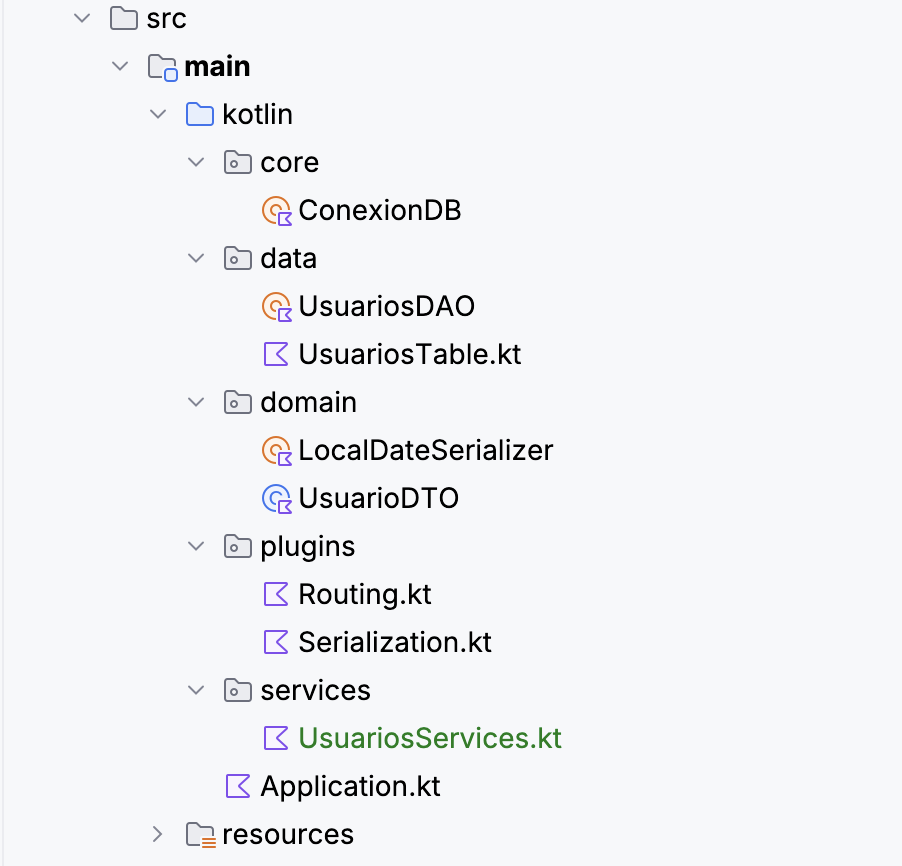Image resolution: width=902 pixels, height=866 pixels.
Task: Collapse the data package chevron
Action: point(196,258)
